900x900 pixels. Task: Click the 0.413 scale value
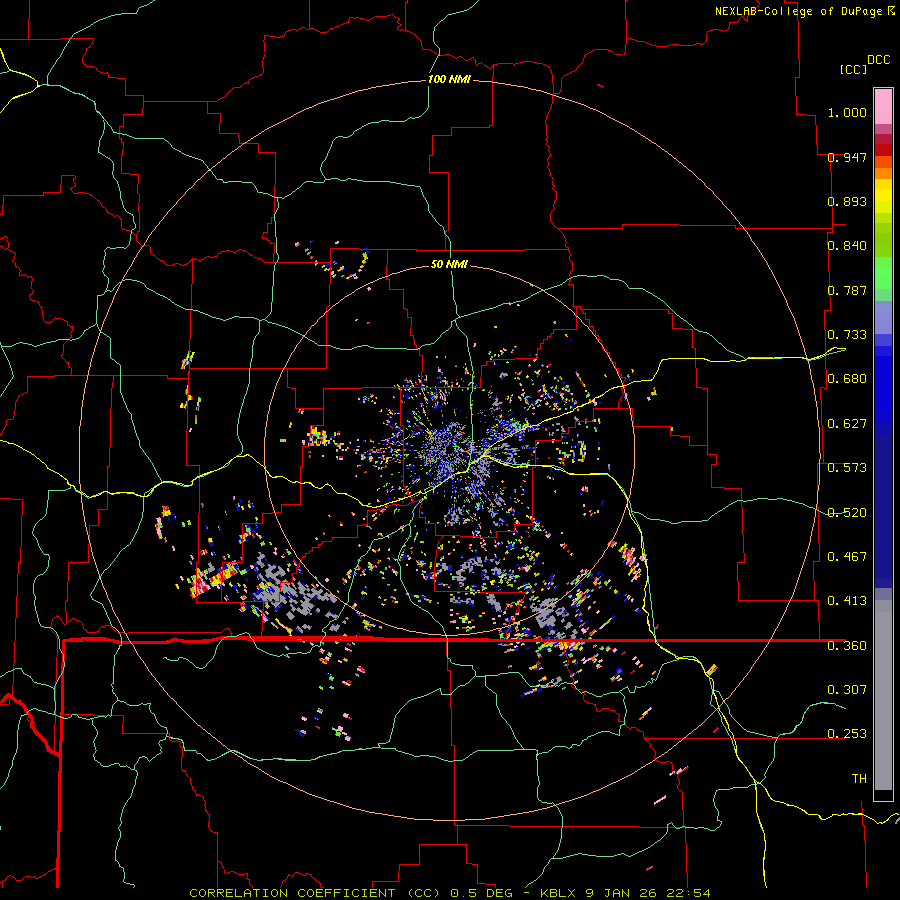tap(847, 601)
